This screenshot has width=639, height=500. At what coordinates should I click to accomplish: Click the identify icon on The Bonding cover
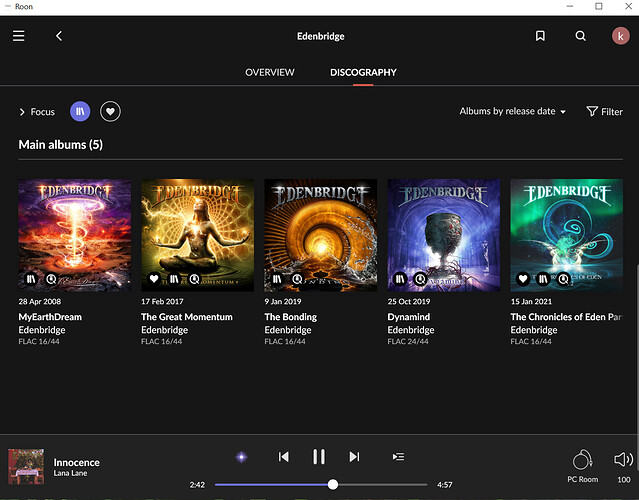coord(297,279)
